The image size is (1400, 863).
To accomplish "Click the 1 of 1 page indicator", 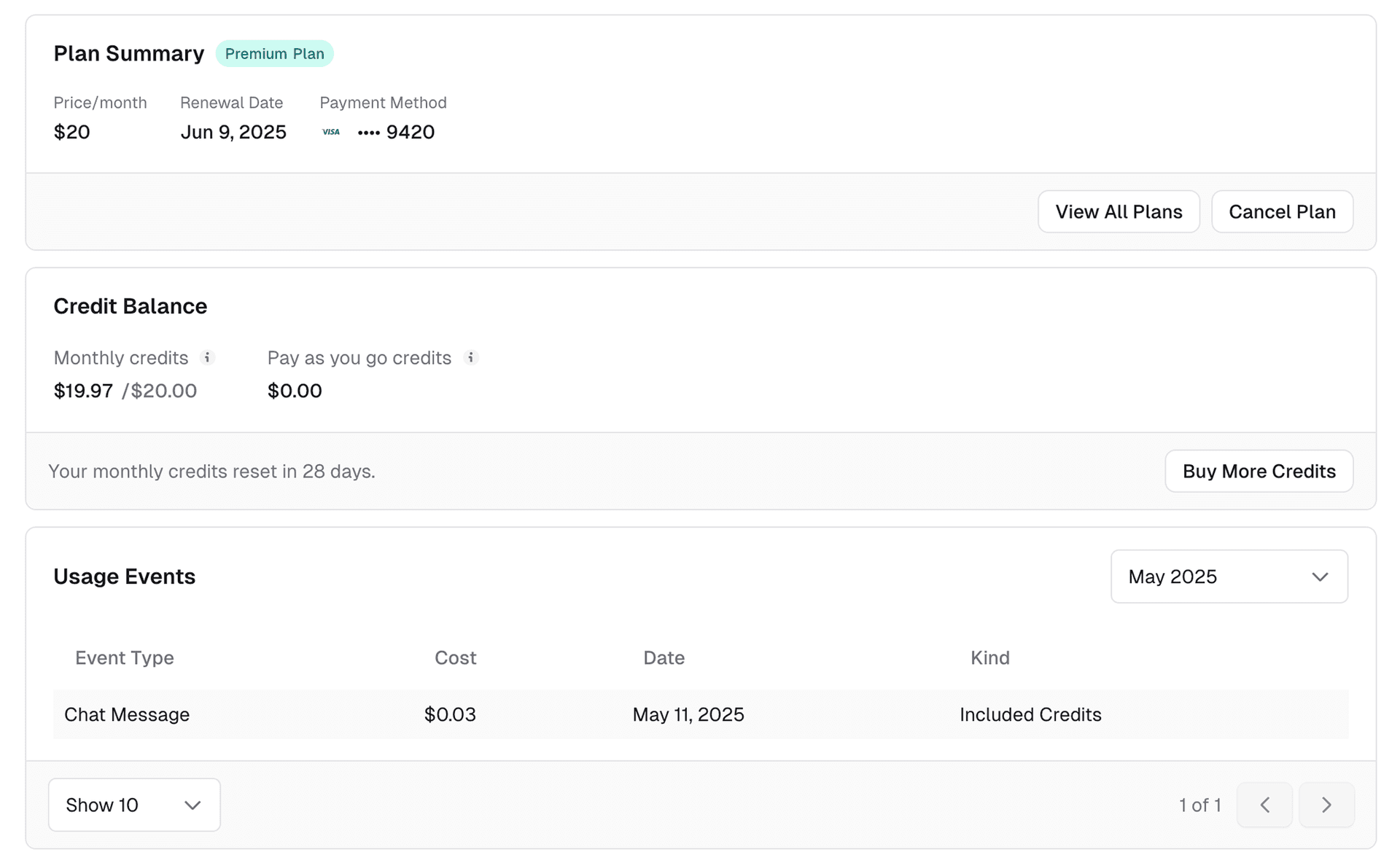I will click(x=1199, y=805).
